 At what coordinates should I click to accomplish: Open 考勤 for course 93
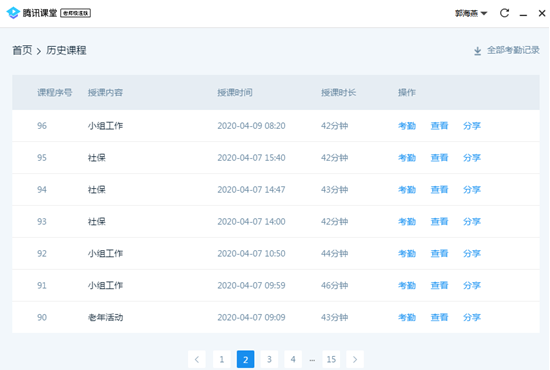coord(407,222)
